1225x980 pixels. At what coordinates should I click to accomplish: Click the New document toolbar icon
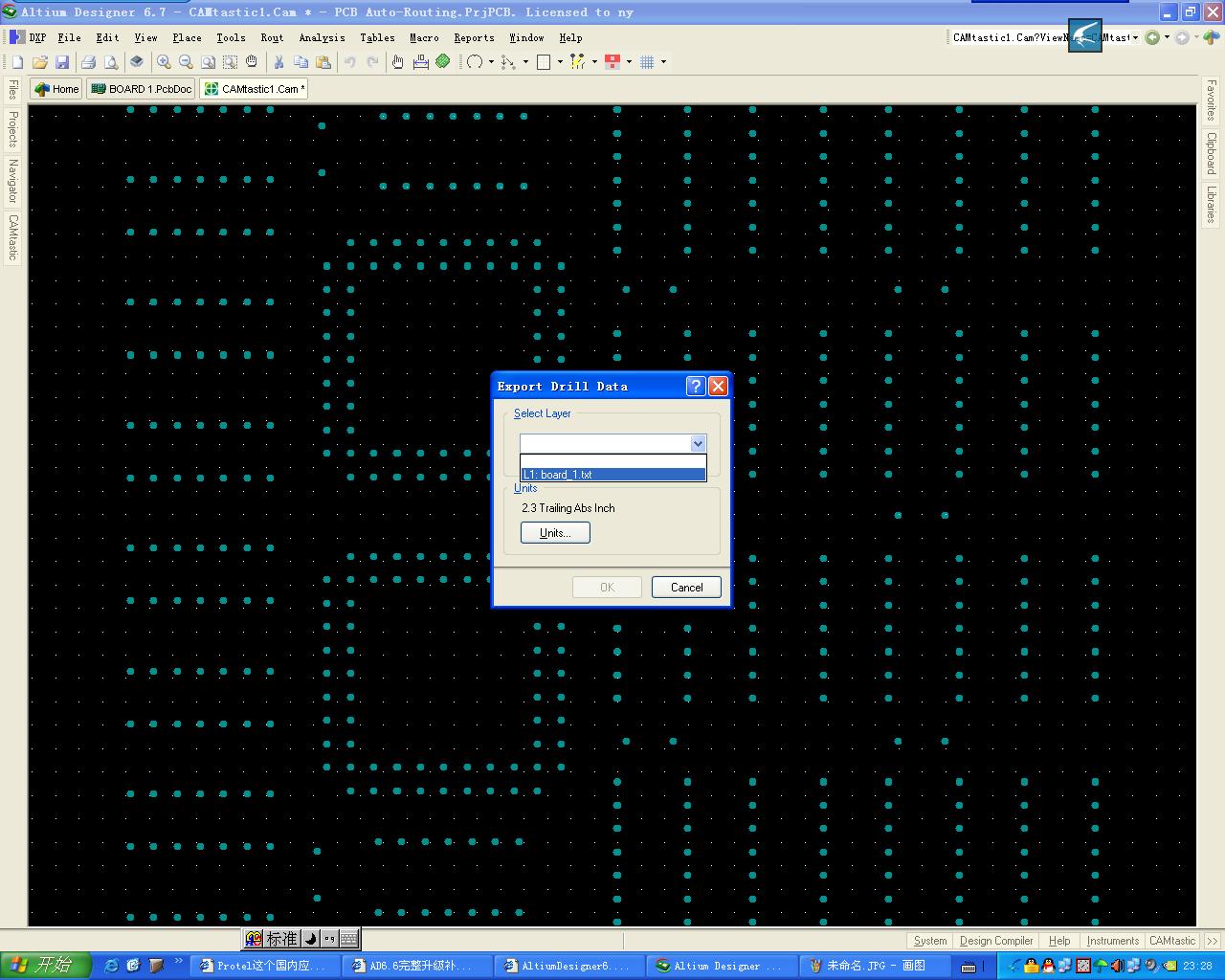pos(17,62)
